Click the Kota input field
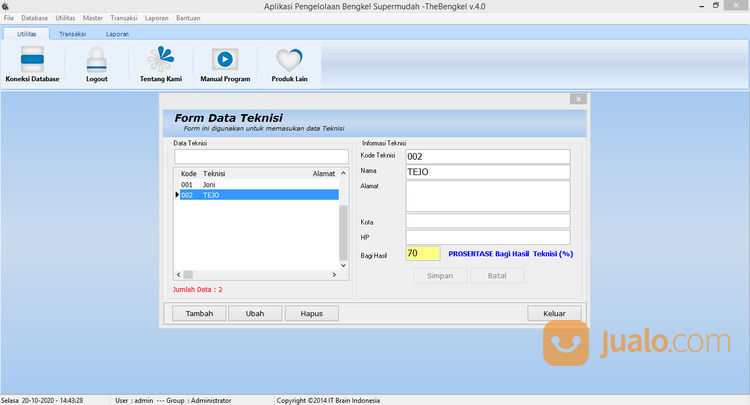This screenshot has width=750, height=405. tap(487, 221)
